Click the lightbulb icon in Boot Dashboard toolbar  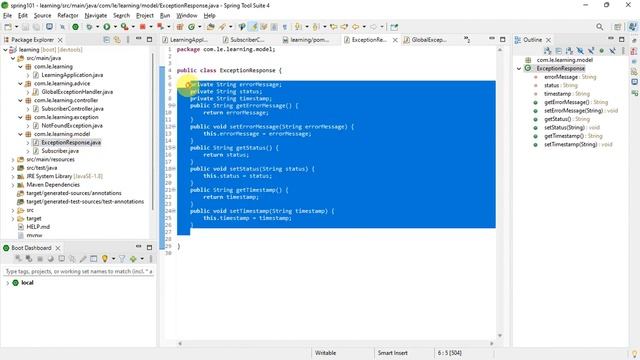[105, 259]
